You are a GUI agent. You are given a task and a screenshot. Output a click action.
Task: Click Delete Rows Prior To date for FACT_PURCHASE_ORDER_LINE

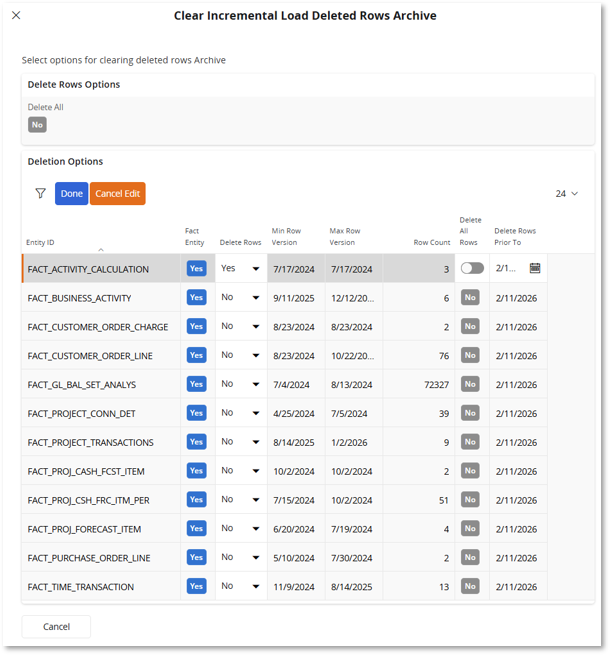(516, 558)
